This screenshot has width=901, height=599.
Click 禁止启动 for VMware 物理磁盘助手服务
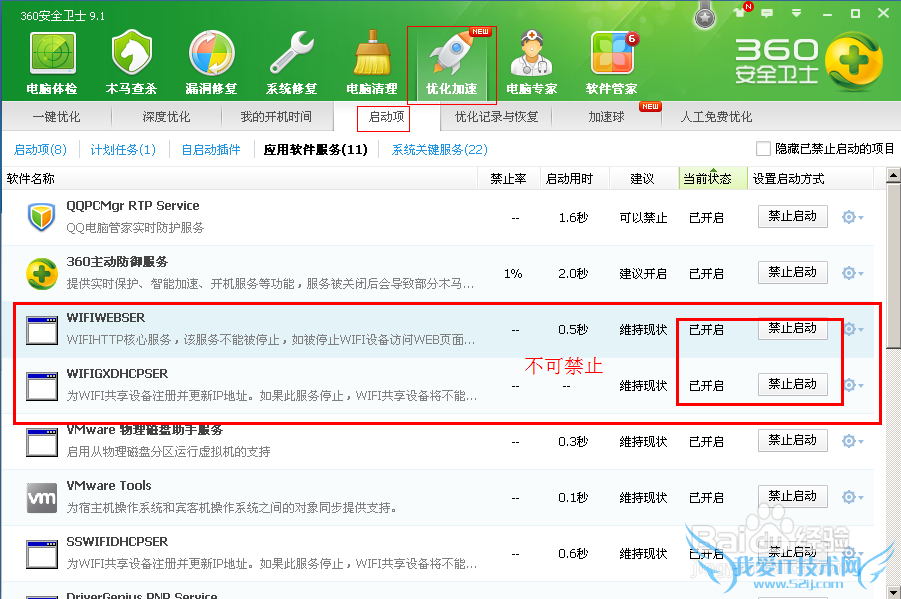tap(792, 440)
